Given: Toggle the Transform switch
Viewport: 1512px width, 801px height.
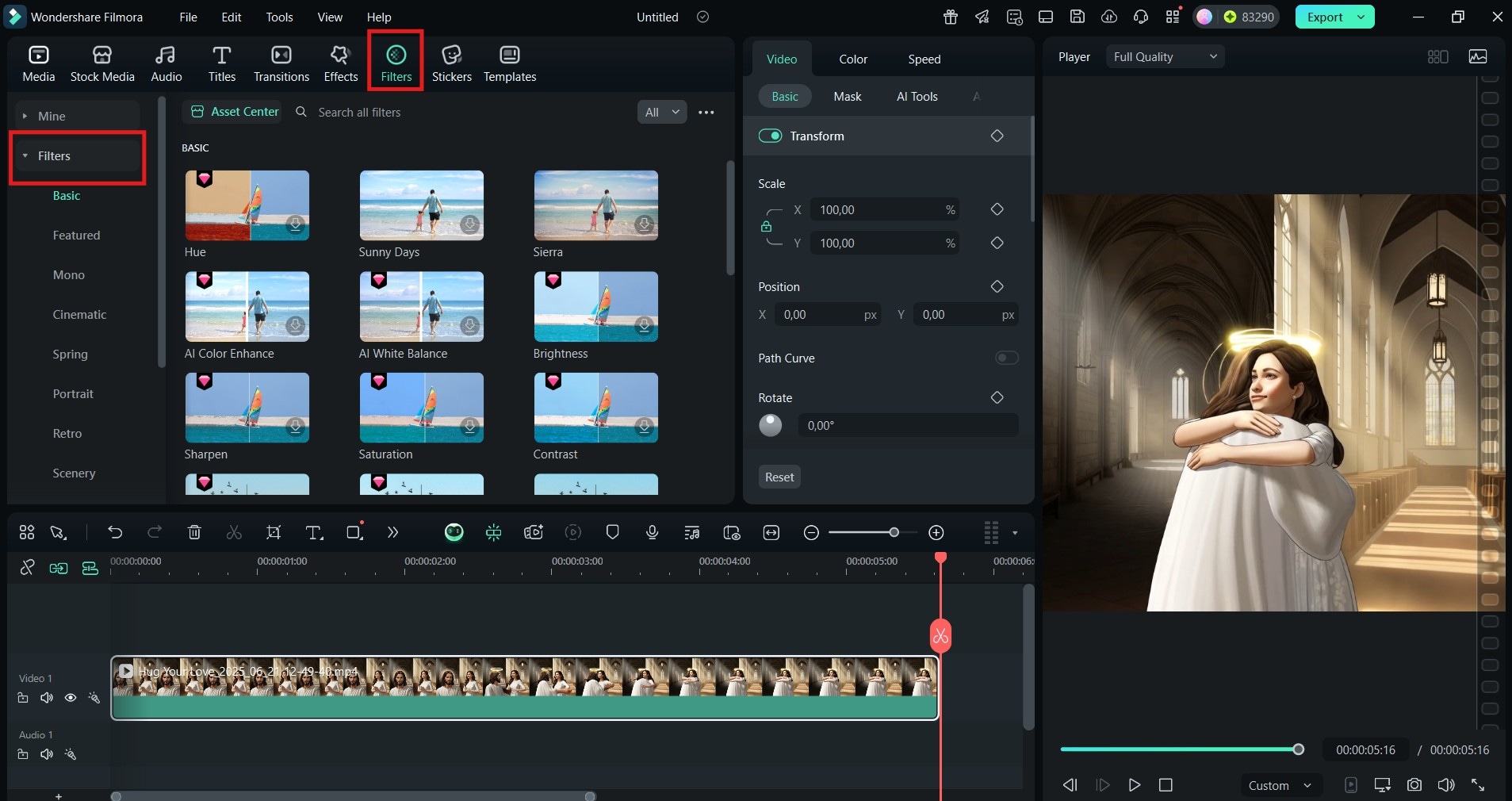Looking at the screenshot, I should pos(771,136).
